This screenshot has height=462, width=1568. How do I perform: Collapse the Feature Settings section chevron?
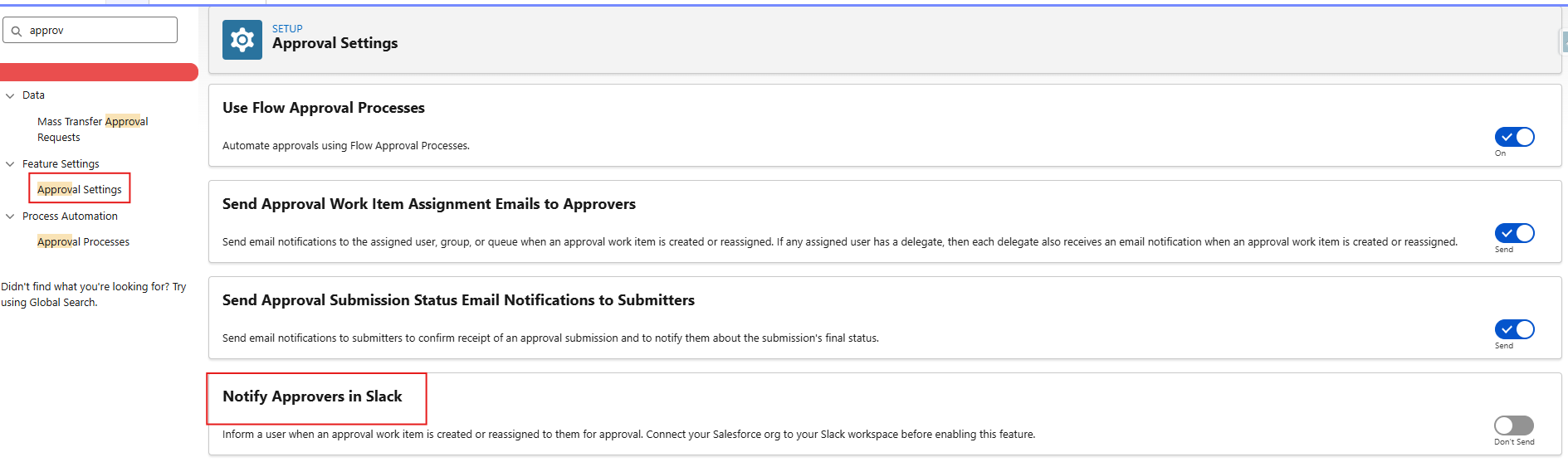[x=10, y=164]
